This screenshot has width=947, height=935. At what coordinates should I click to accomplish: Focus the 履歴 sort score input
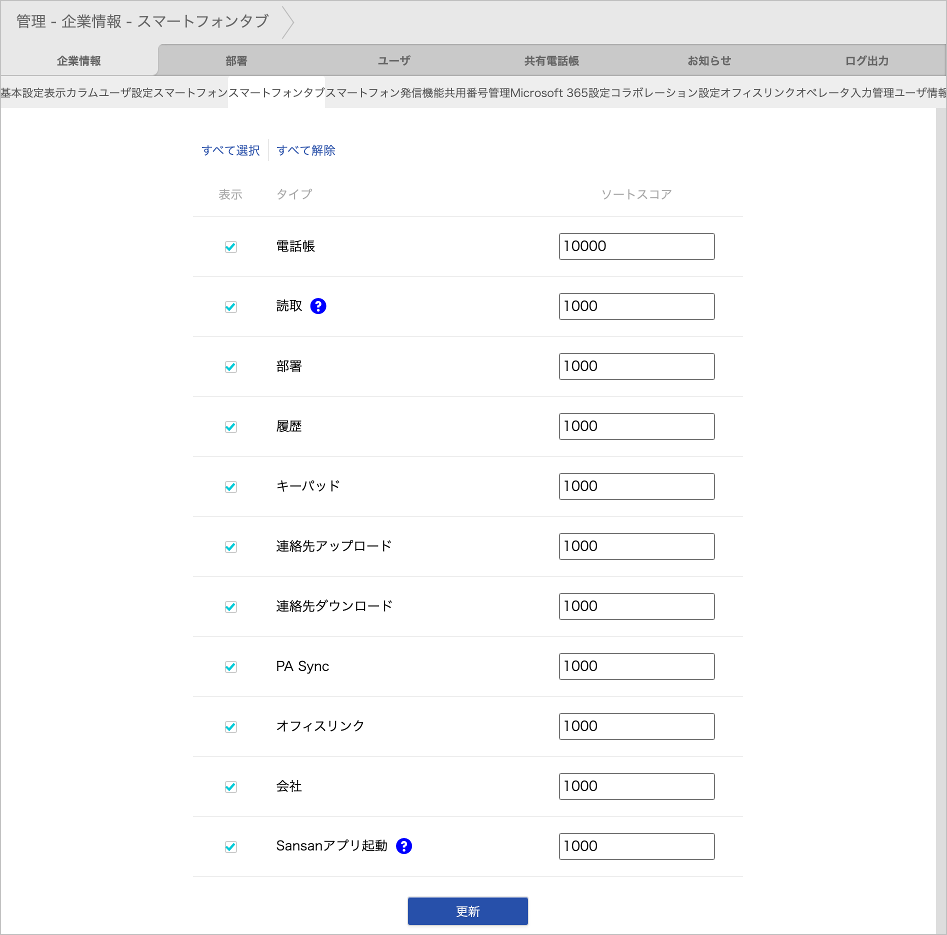click(636, 427)
